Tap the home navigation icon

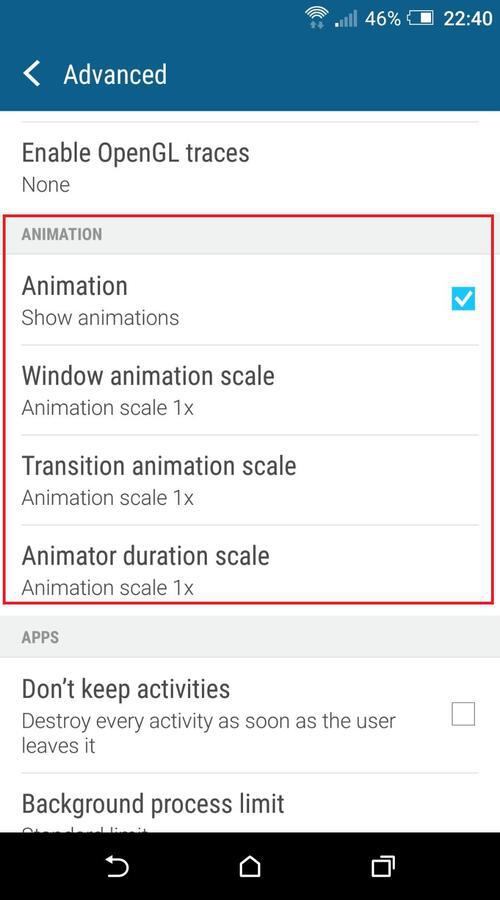coord(250,866)
